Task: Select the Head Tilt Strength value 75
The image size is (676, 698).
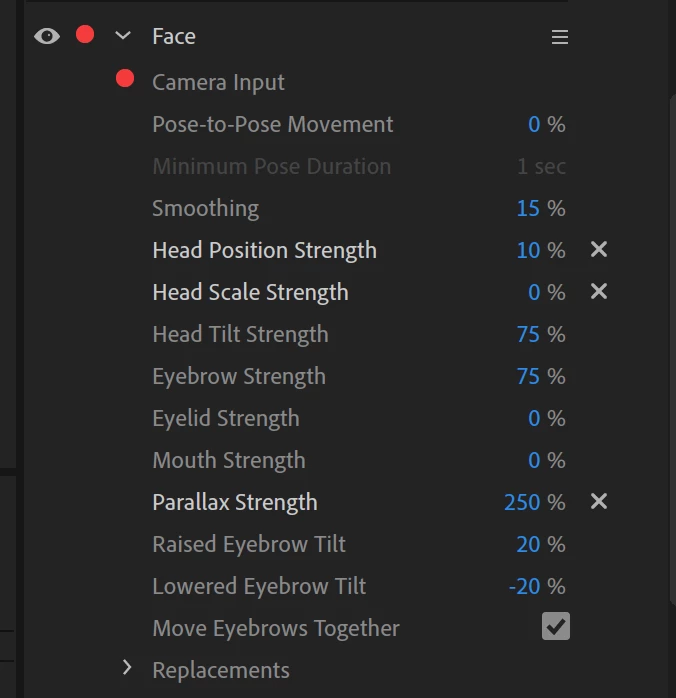Action: 528,335
